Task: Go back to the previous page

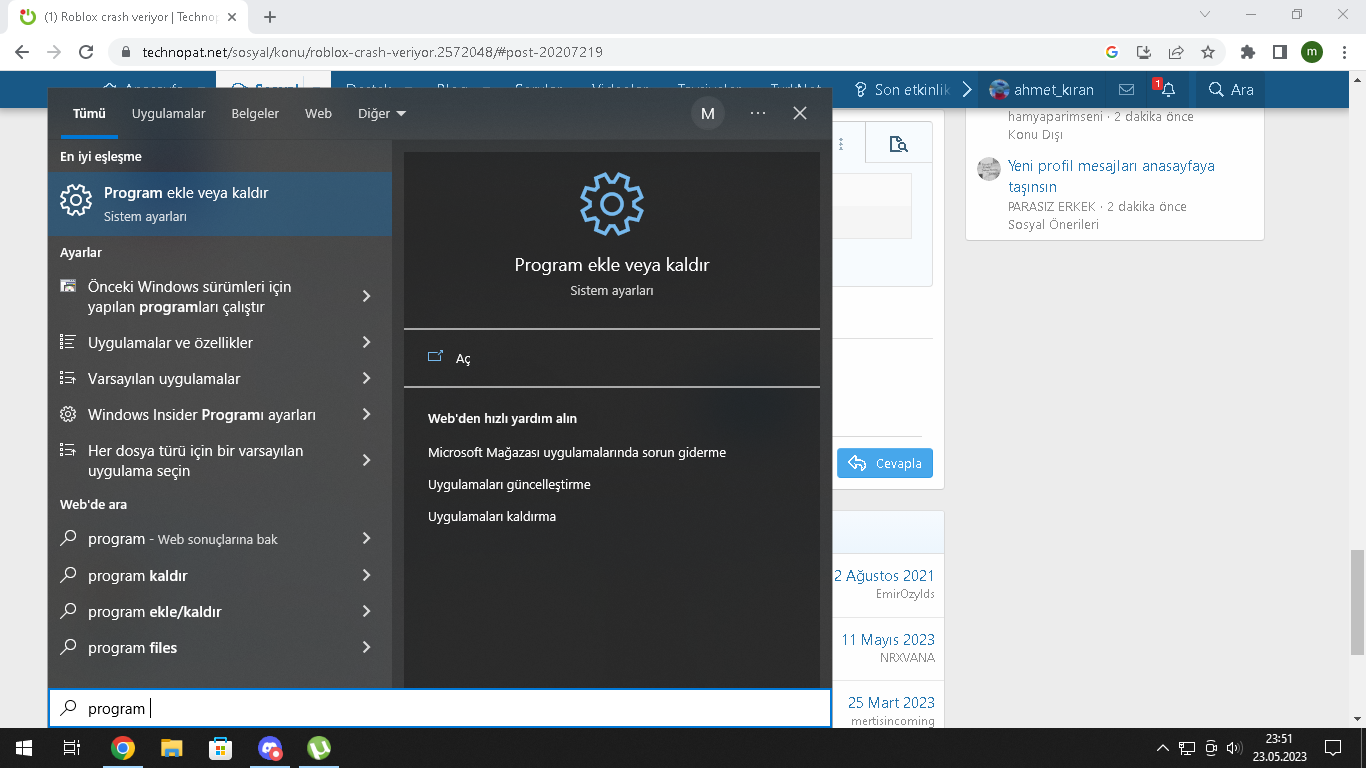Action: (22, 52)
